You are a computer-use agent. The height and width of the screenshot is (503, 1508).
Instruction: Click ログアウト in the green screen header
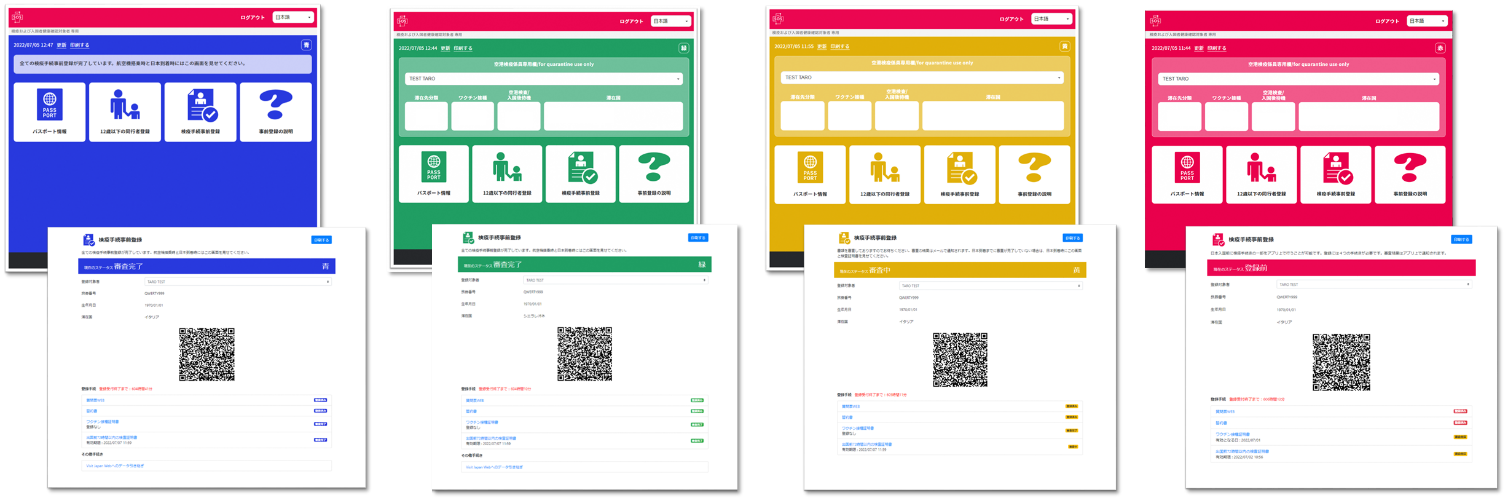[632, 21]
